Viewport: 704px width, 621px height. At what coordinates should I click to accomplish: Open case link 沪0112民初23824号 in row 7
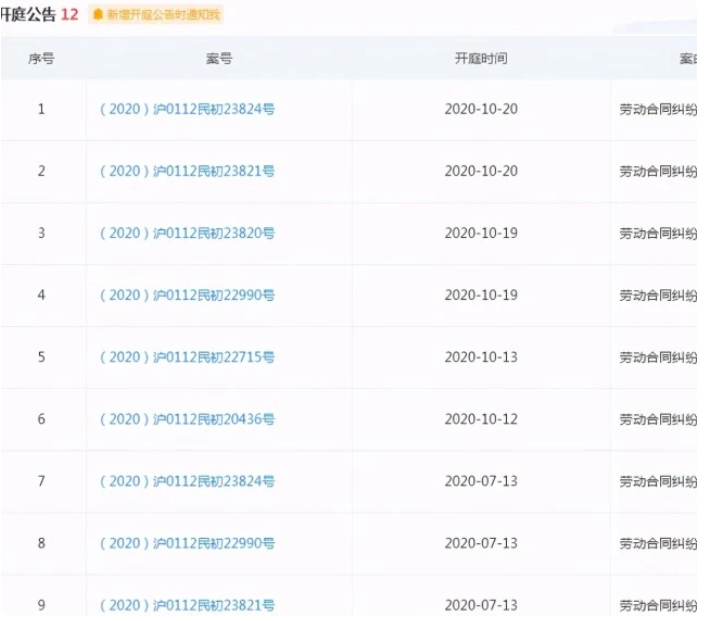pos(187,481)
